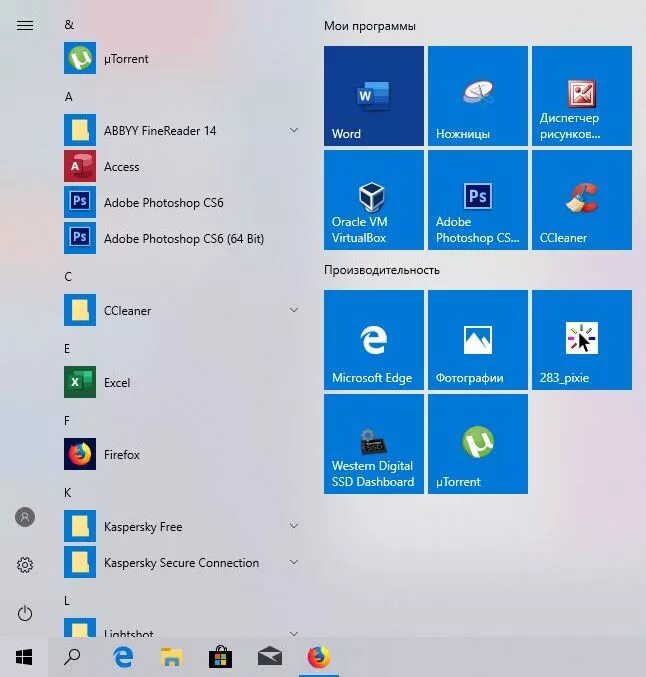Click the 'Мои программы' group title
The image size is (646, 677).
pos(370,26)
